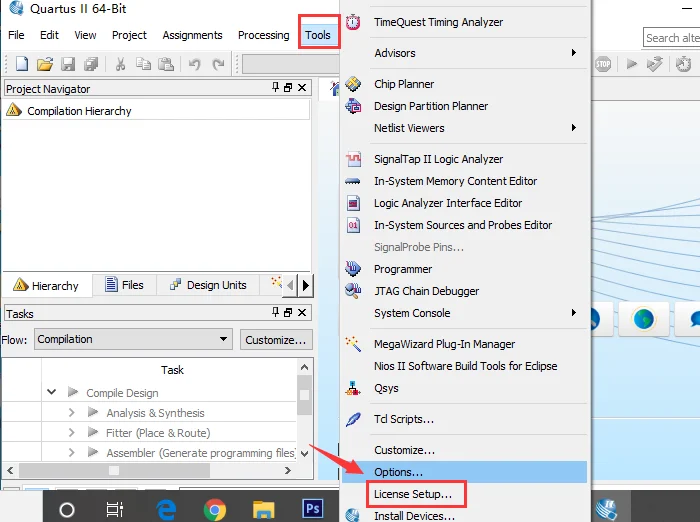Open Options... in the Tools menu
700x522 pixels.
pyautogui.click(x=465, y=472)
